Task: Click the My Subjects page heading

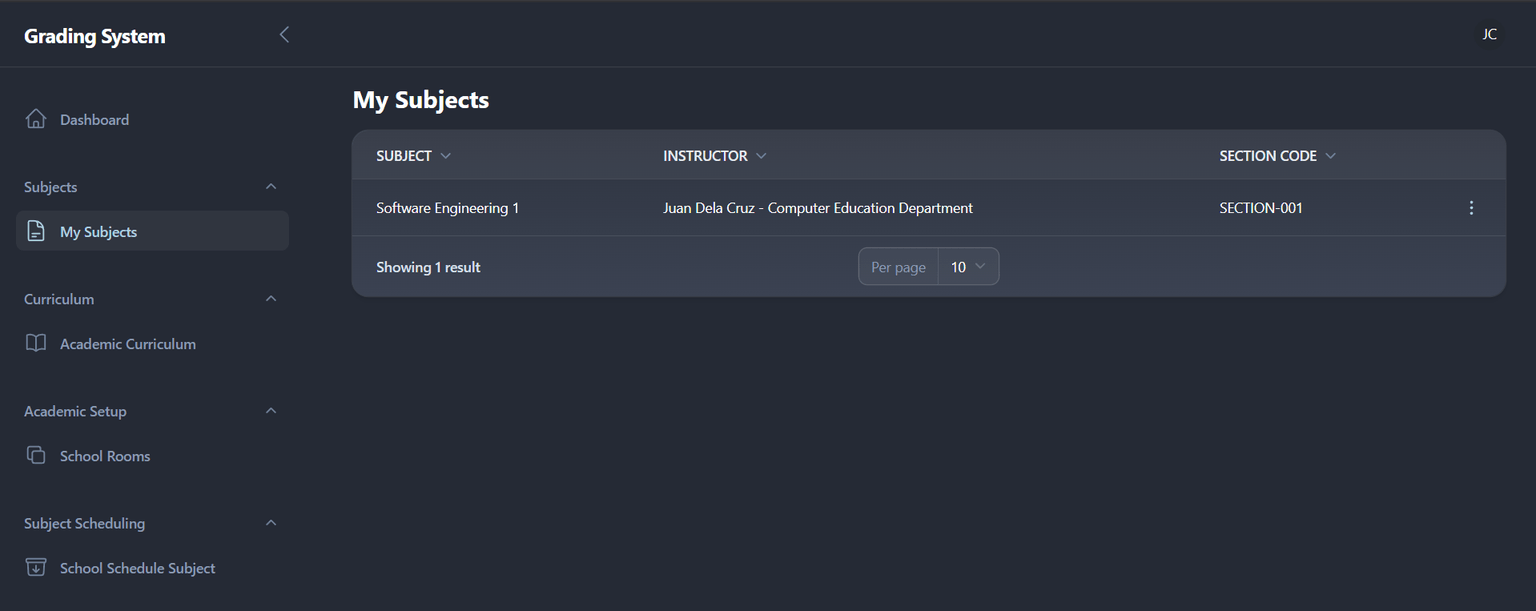Action: [421, 100]
